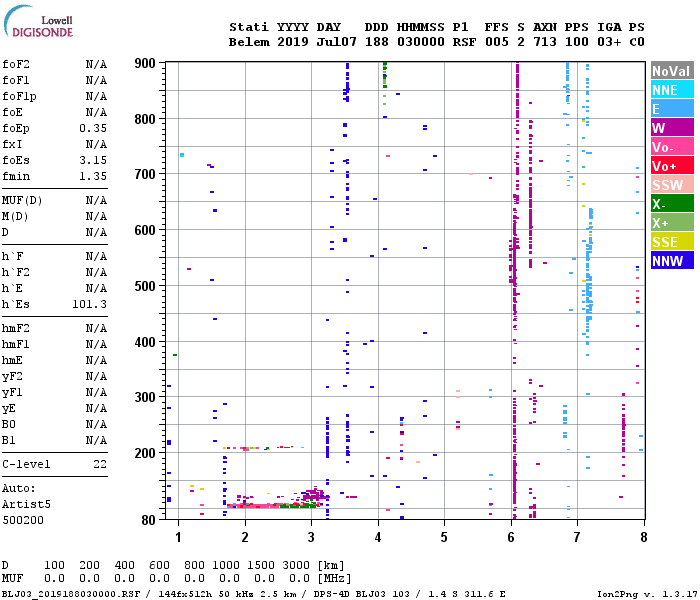700x600 pixels.
Task: Click the hmF2 parameter label
Action: click(x=16, y=329)
